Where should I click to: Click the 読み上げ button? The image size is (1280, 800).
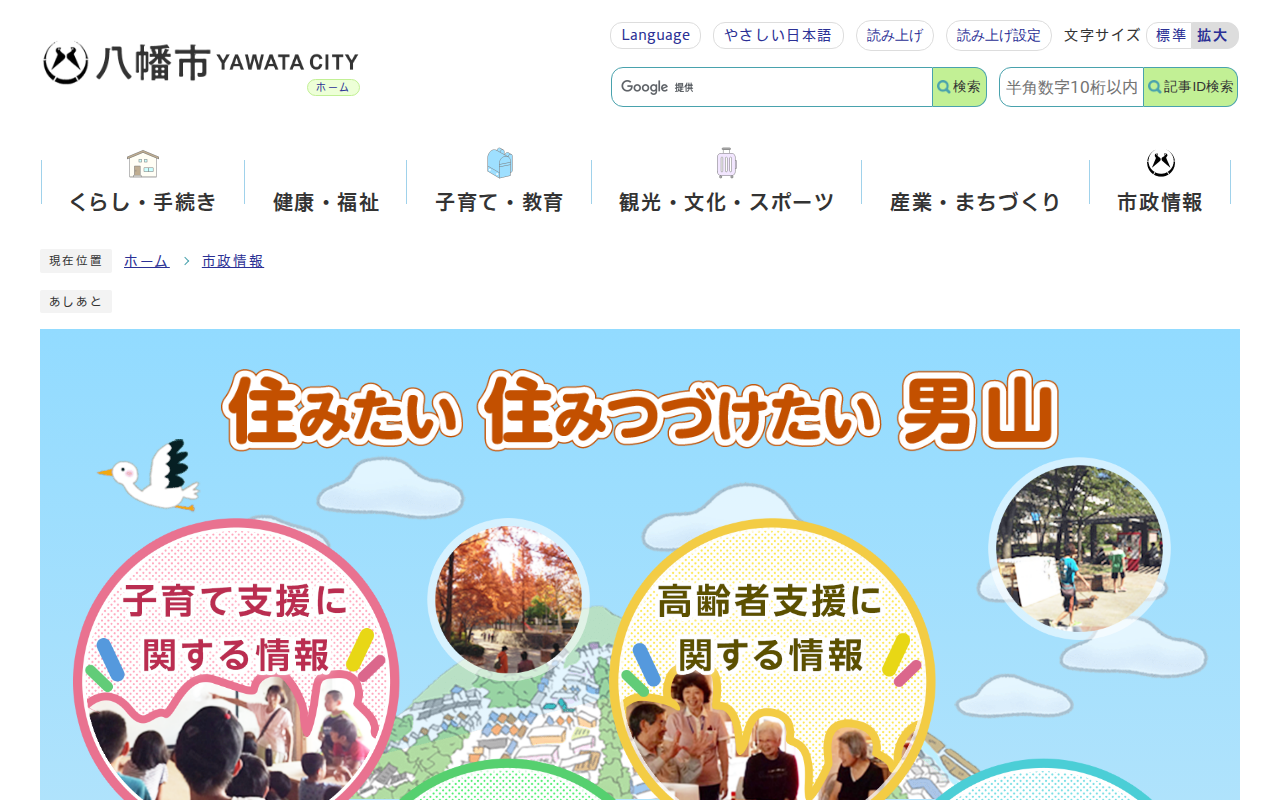[895, 36]
